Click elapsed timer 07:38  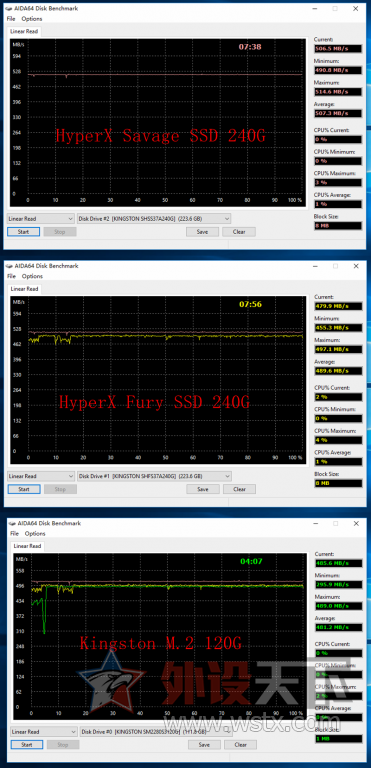click(x=250, y=47)
